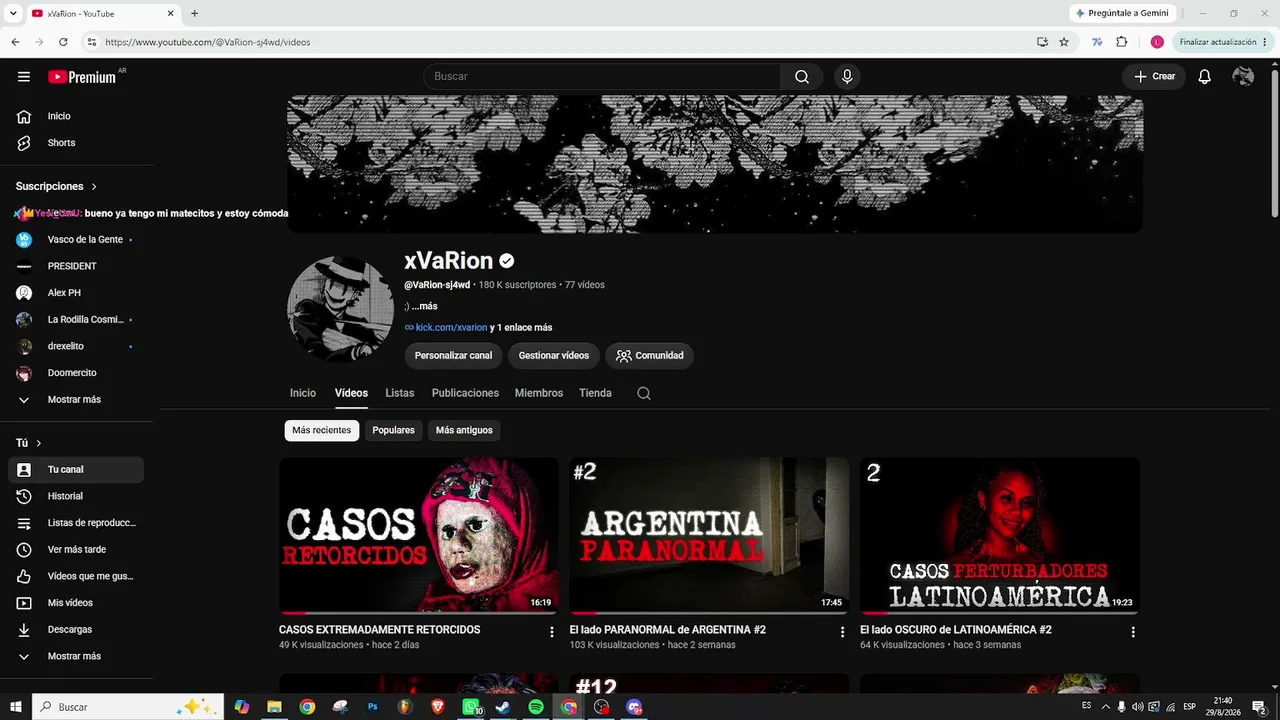Open Ver más tarde playlist
1280x720 pixels.
pyautogui.click(x=76, y=549)
